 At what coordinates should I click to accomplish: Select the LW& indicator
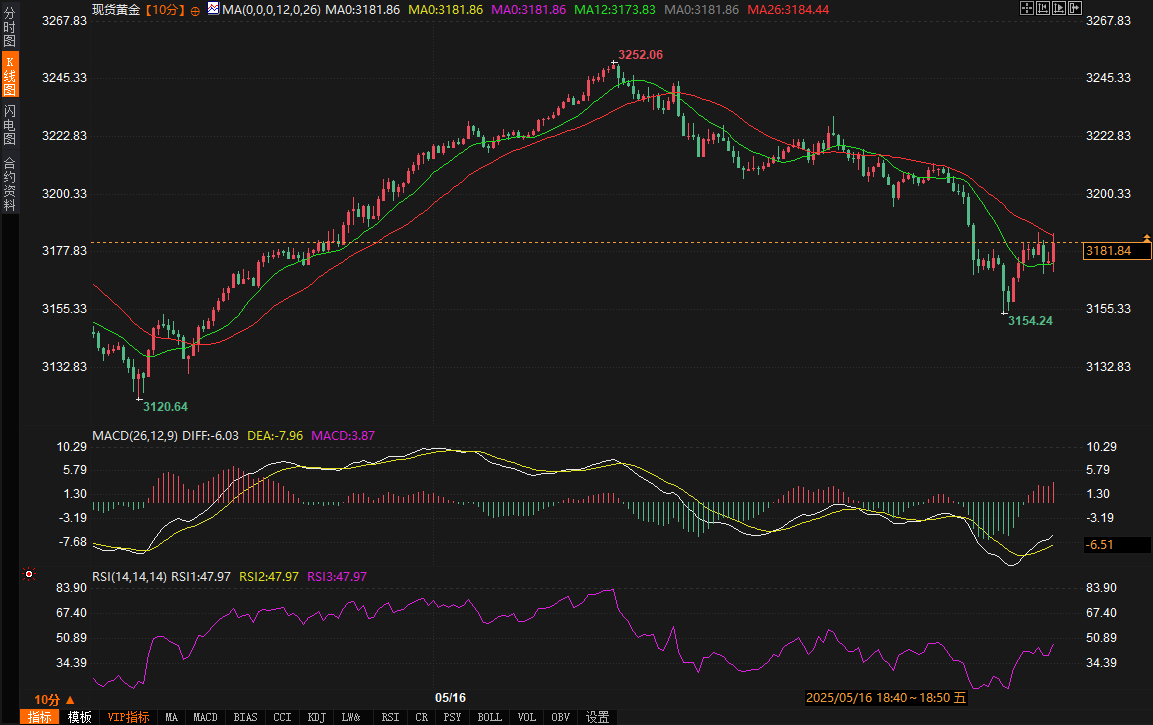pos(351,717)
